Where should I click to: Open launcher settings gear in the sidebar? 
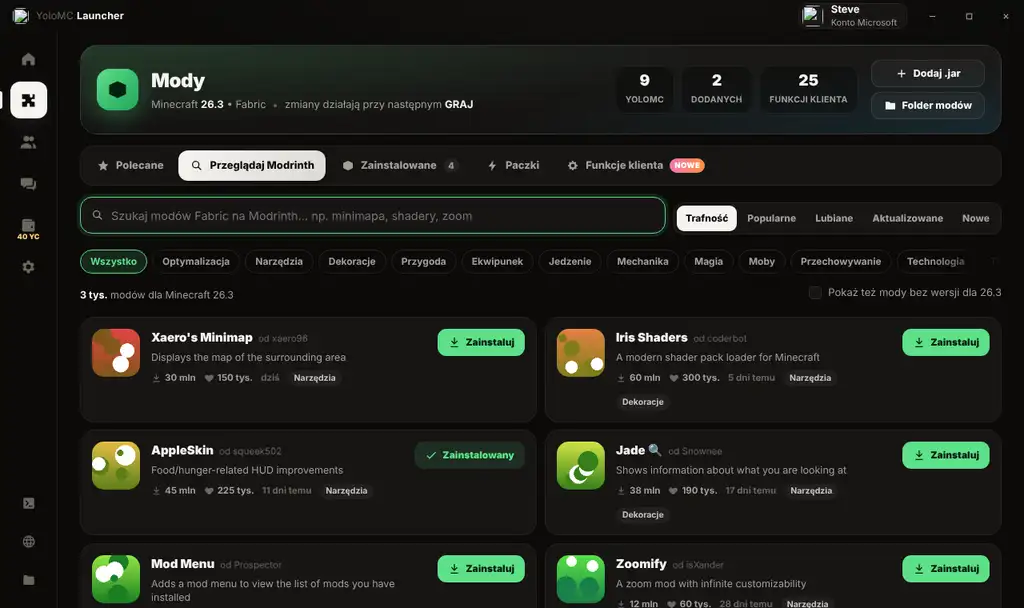click(x=28, y=266)
